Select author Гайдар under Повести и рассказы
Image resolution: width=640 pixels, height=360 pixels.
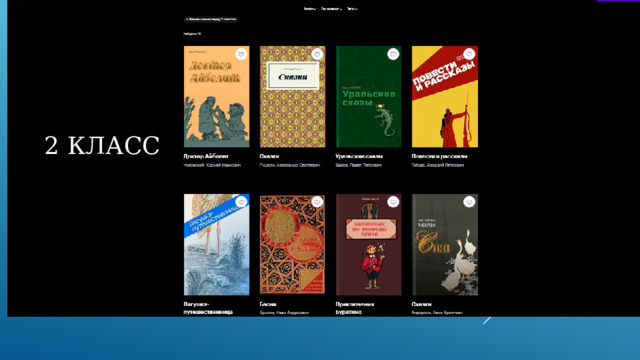pos(438,165)
